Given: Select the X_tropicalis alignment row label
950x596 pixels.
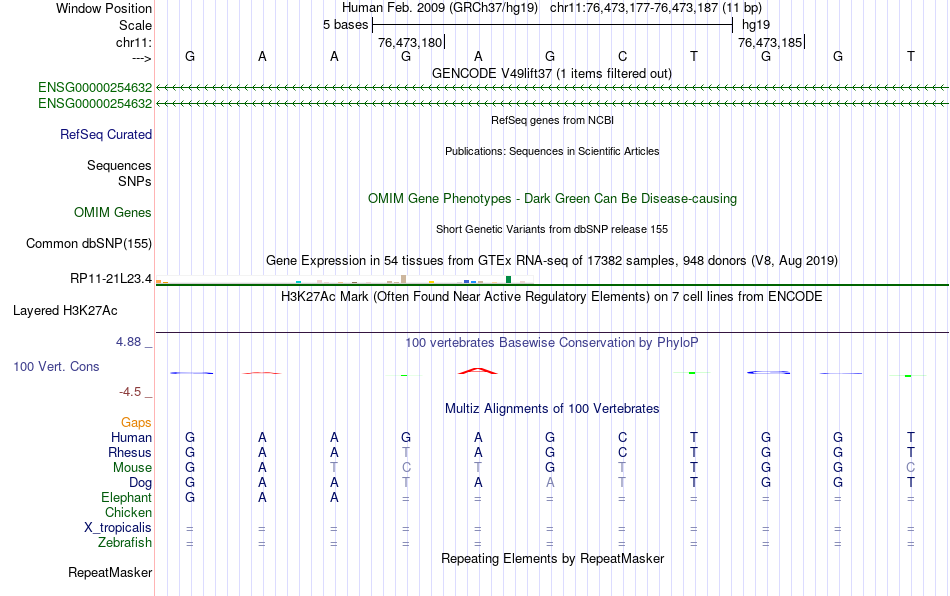Looking at the screenshot, I should 118,528.
